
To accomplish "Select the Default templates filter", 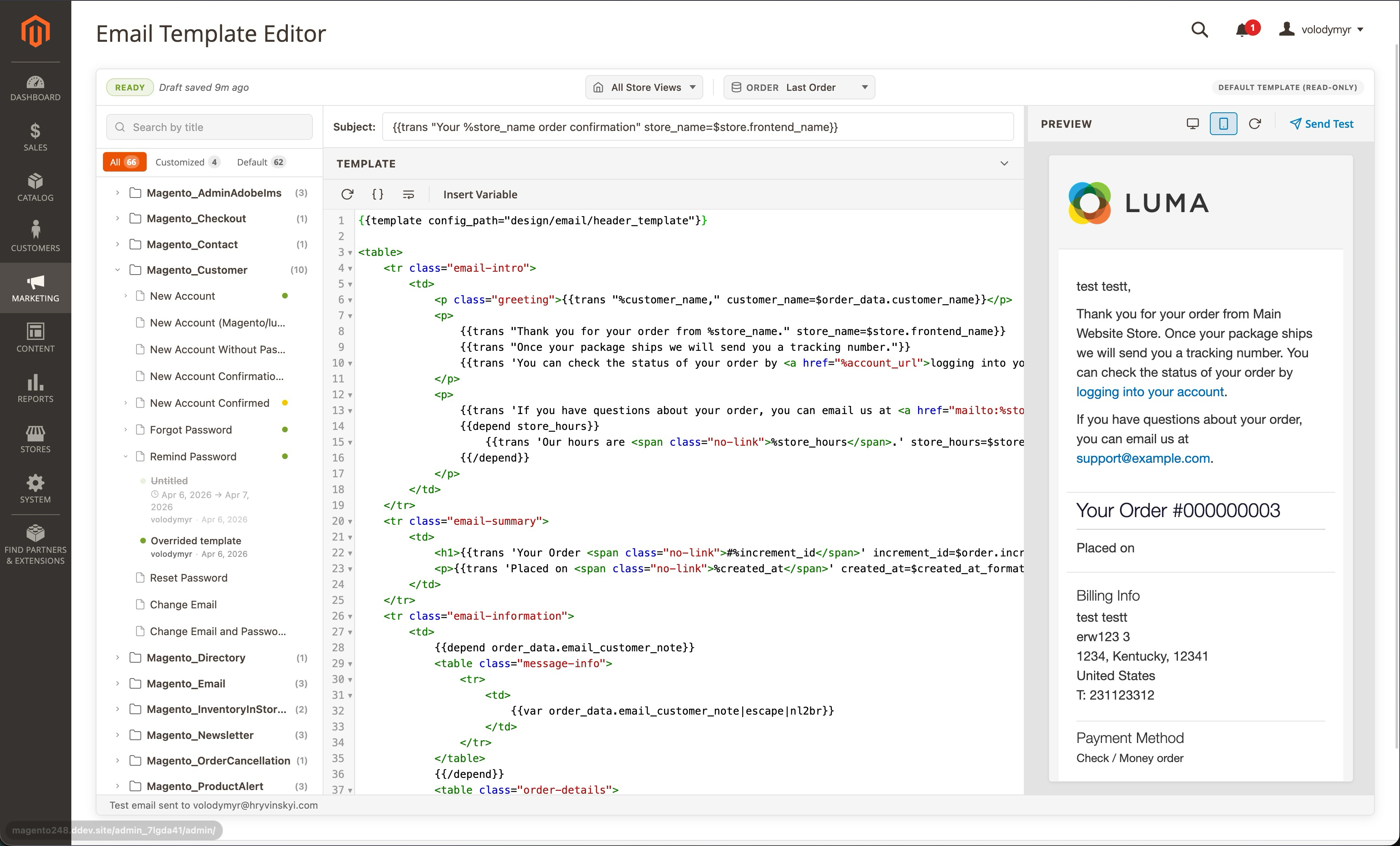I will (x=252, y=162).
